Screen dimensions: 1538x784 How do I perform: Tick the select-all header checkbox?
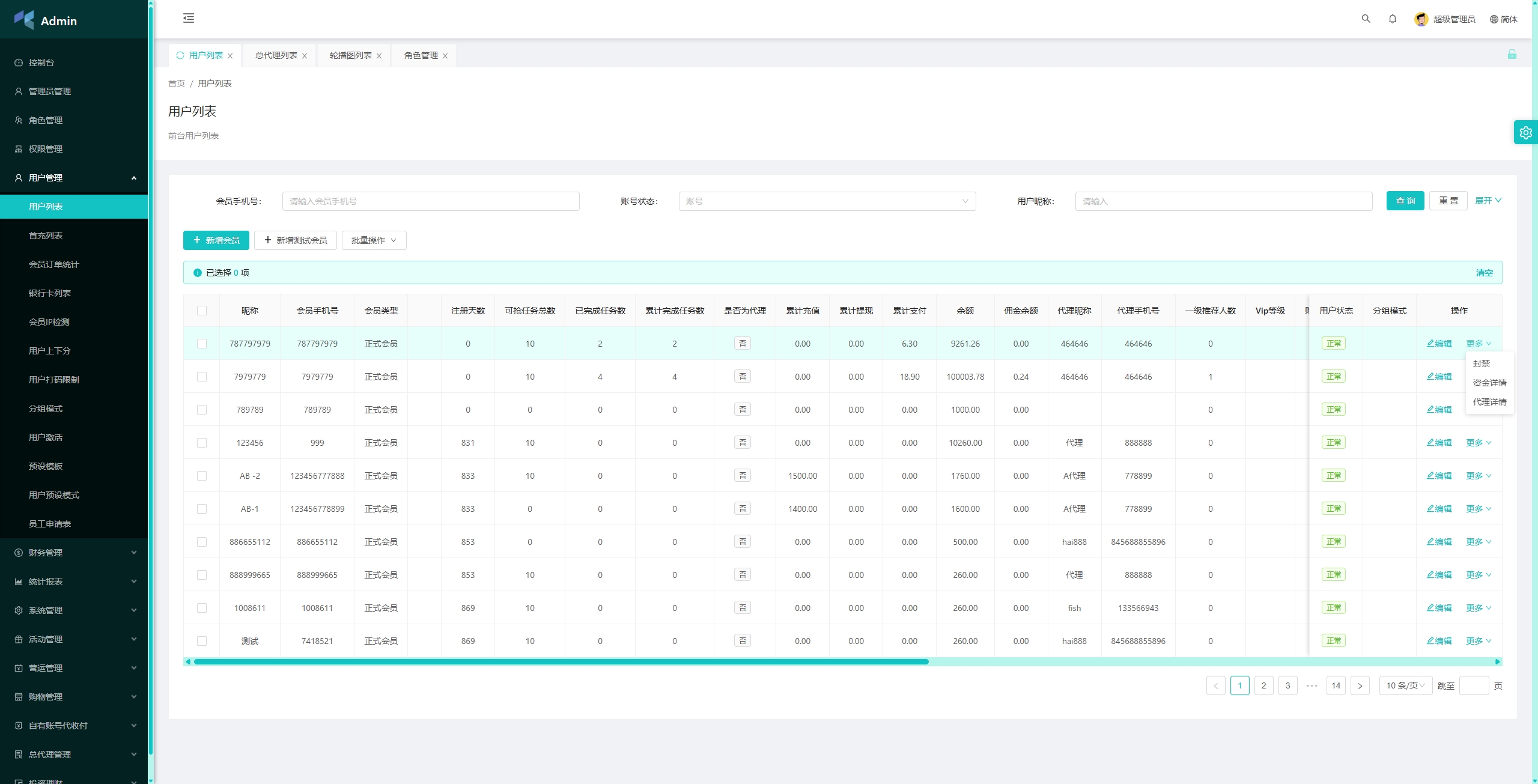(x=202, y=311)
